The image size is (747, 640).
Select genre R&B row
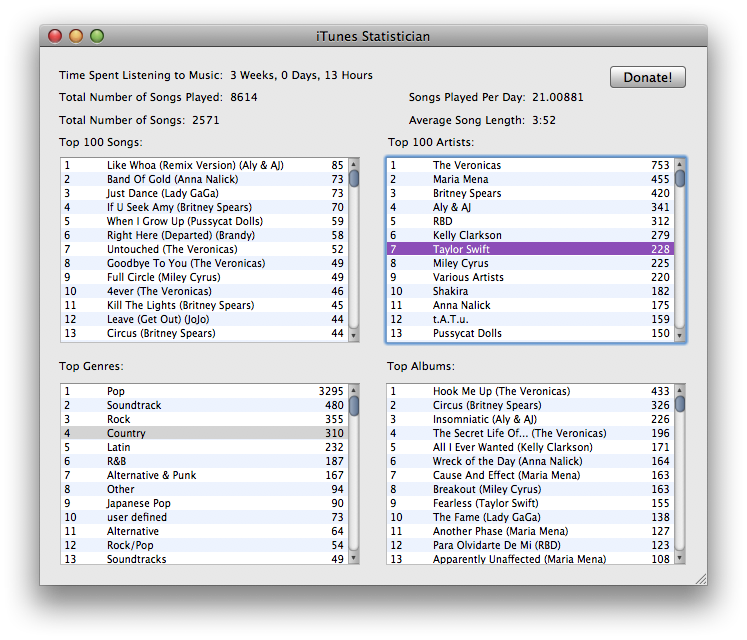click(205, 461)
